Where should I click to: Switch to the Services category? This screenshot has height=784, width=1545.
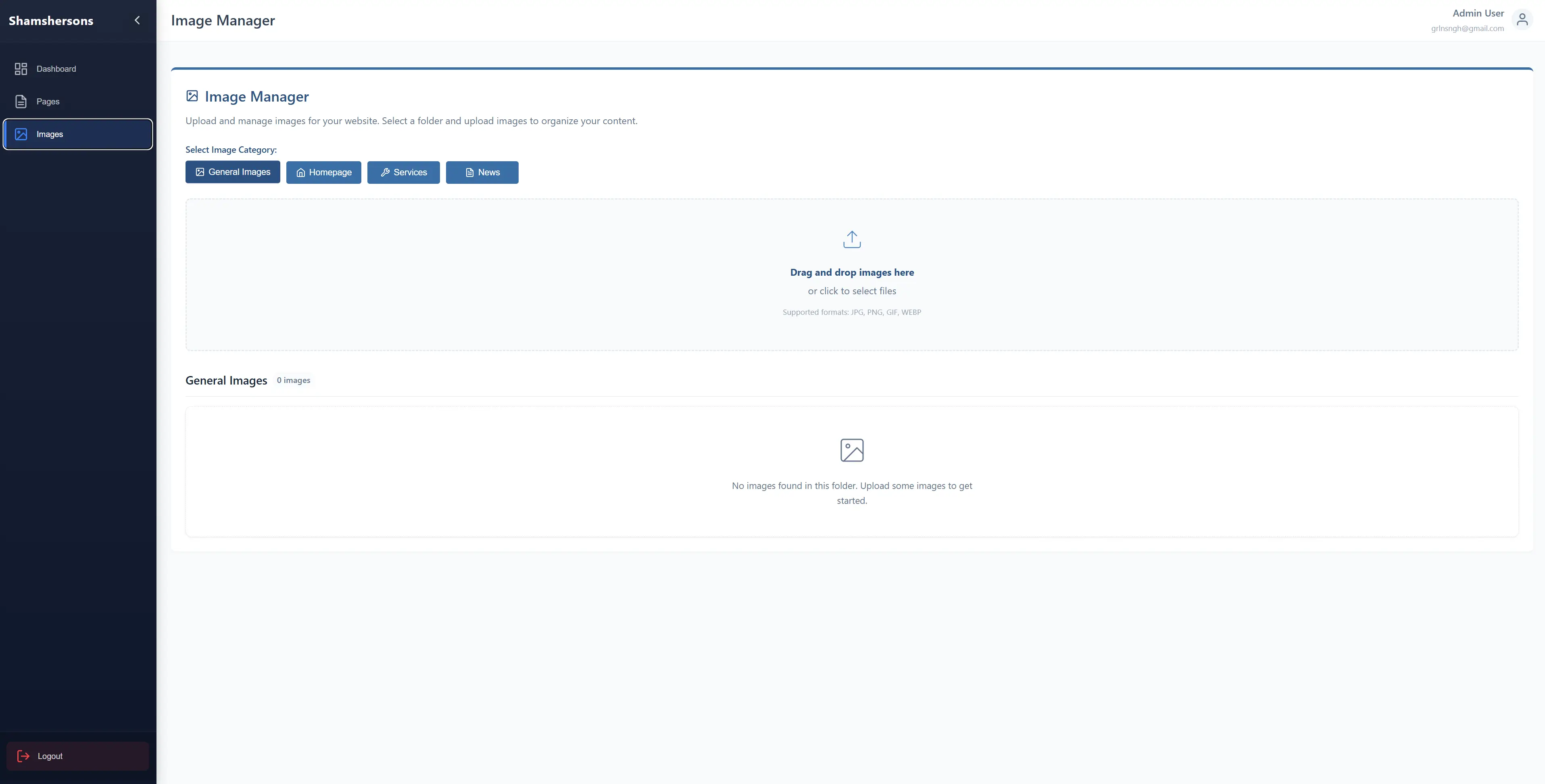coord(404,173)
